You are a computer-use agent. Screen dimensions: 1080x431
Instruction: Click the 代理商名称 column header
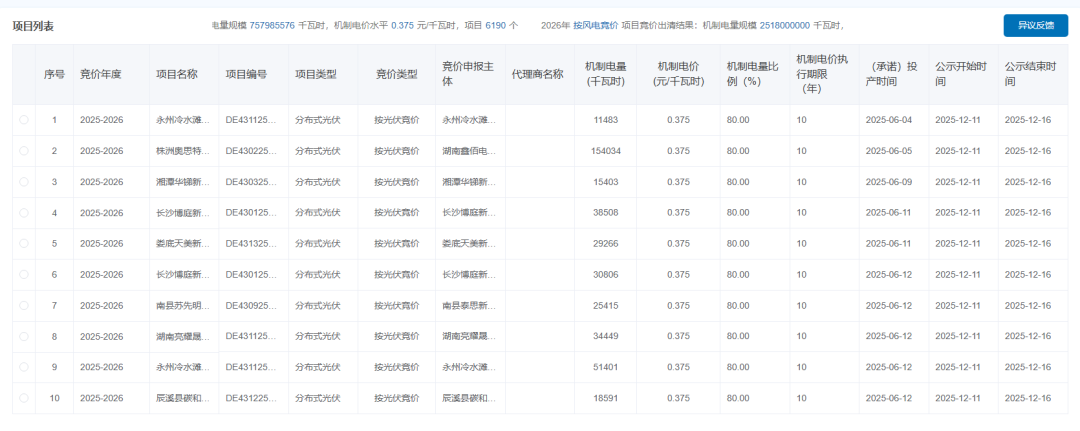[538, 74]
